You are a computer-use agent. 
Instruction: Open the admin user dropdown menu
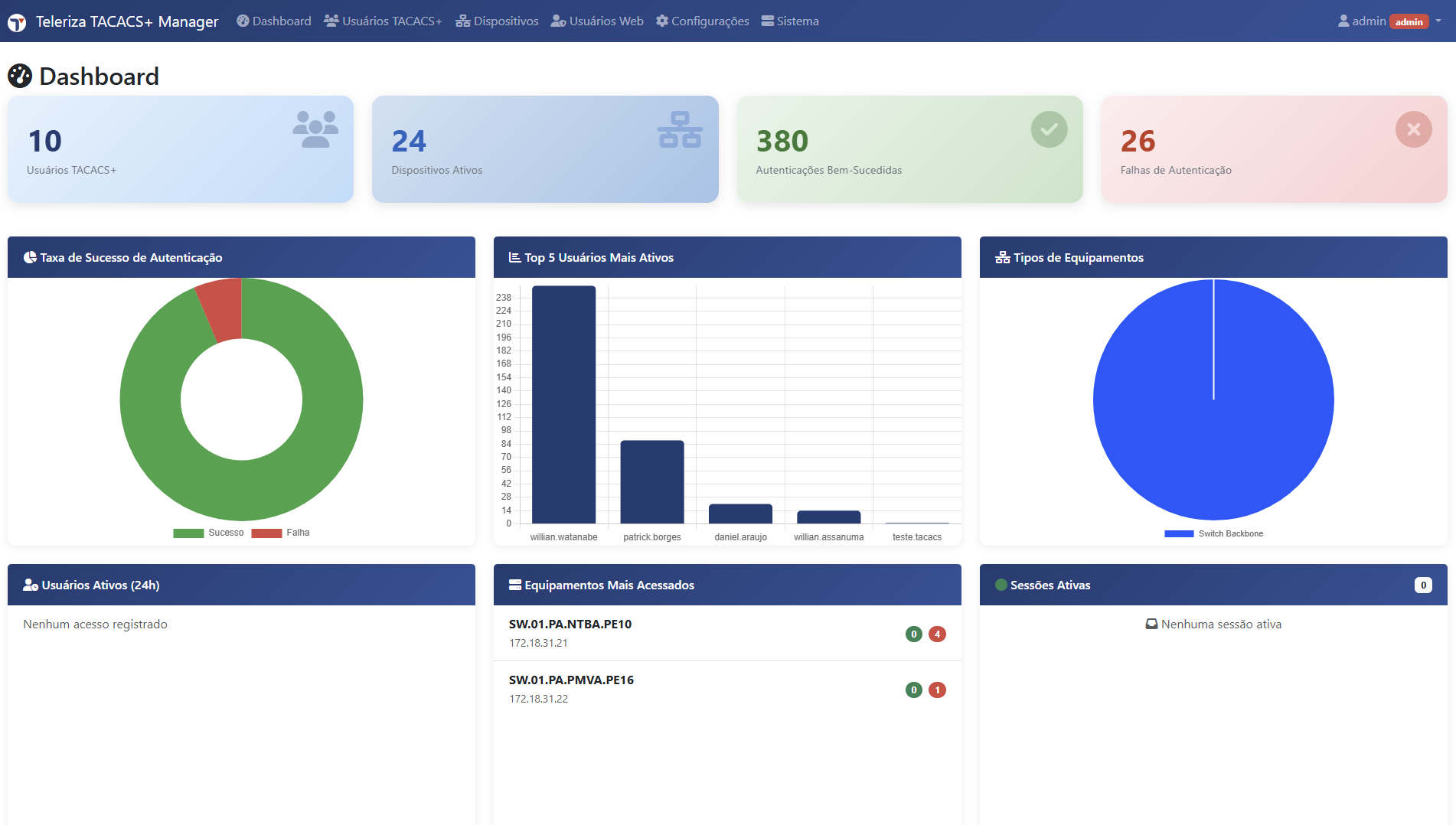[x=1389, y=21]
